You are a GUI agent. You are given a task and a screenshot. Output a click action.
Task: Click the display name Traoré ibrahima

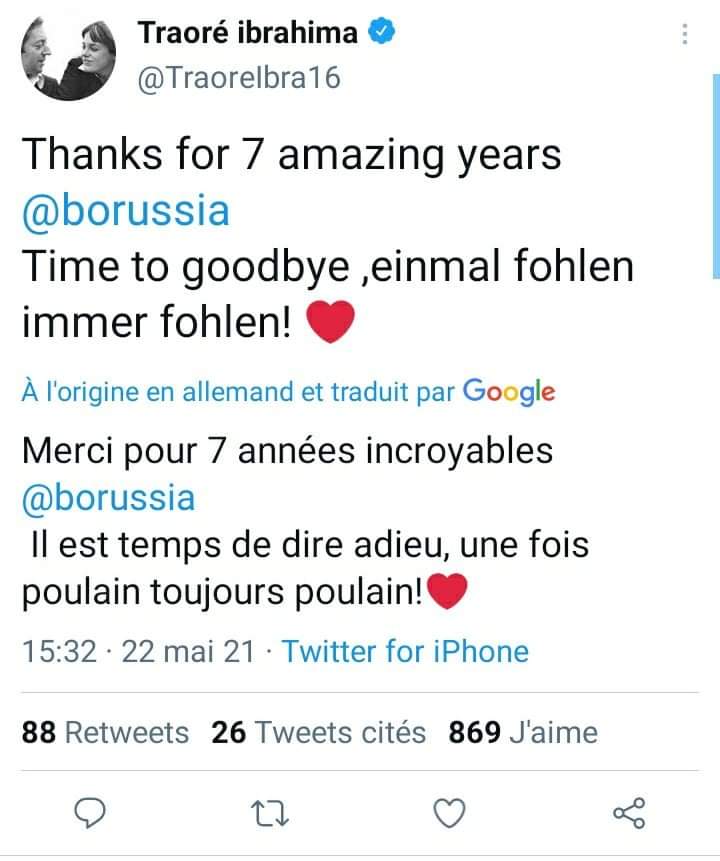[x=247, y=34]
